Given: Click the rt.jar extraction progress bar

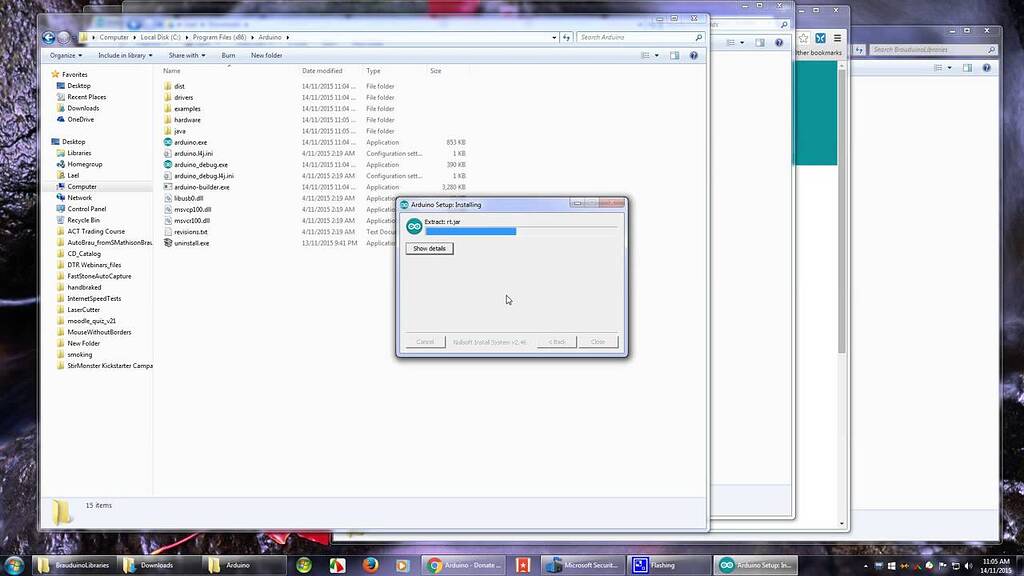Looking at the screenshot, I should coord(478,231).
